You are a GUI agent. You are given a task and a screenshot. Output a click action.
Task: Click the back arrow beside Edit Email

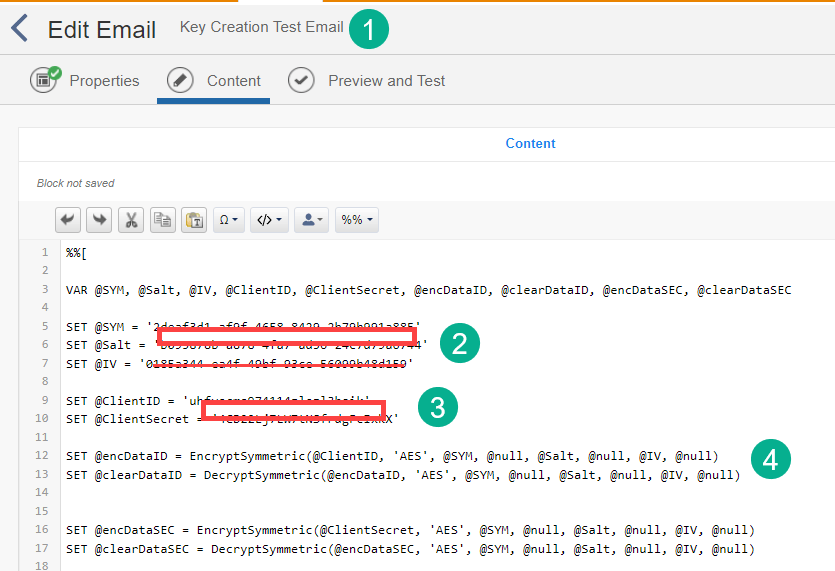pos(20,28)
